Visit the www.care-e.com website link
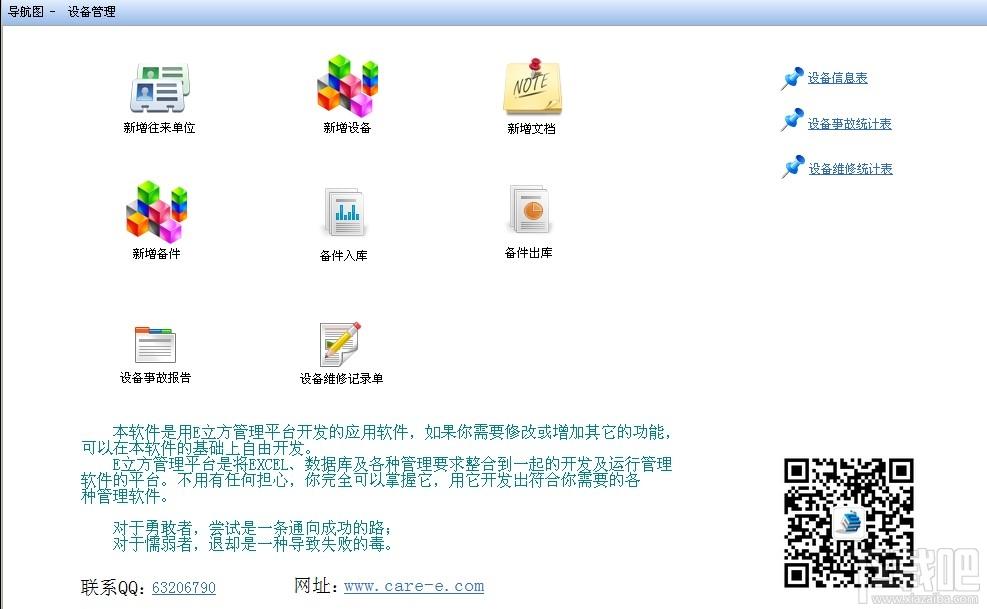The height and width of the screenshot is (609, 987). [x=414, y=586]
